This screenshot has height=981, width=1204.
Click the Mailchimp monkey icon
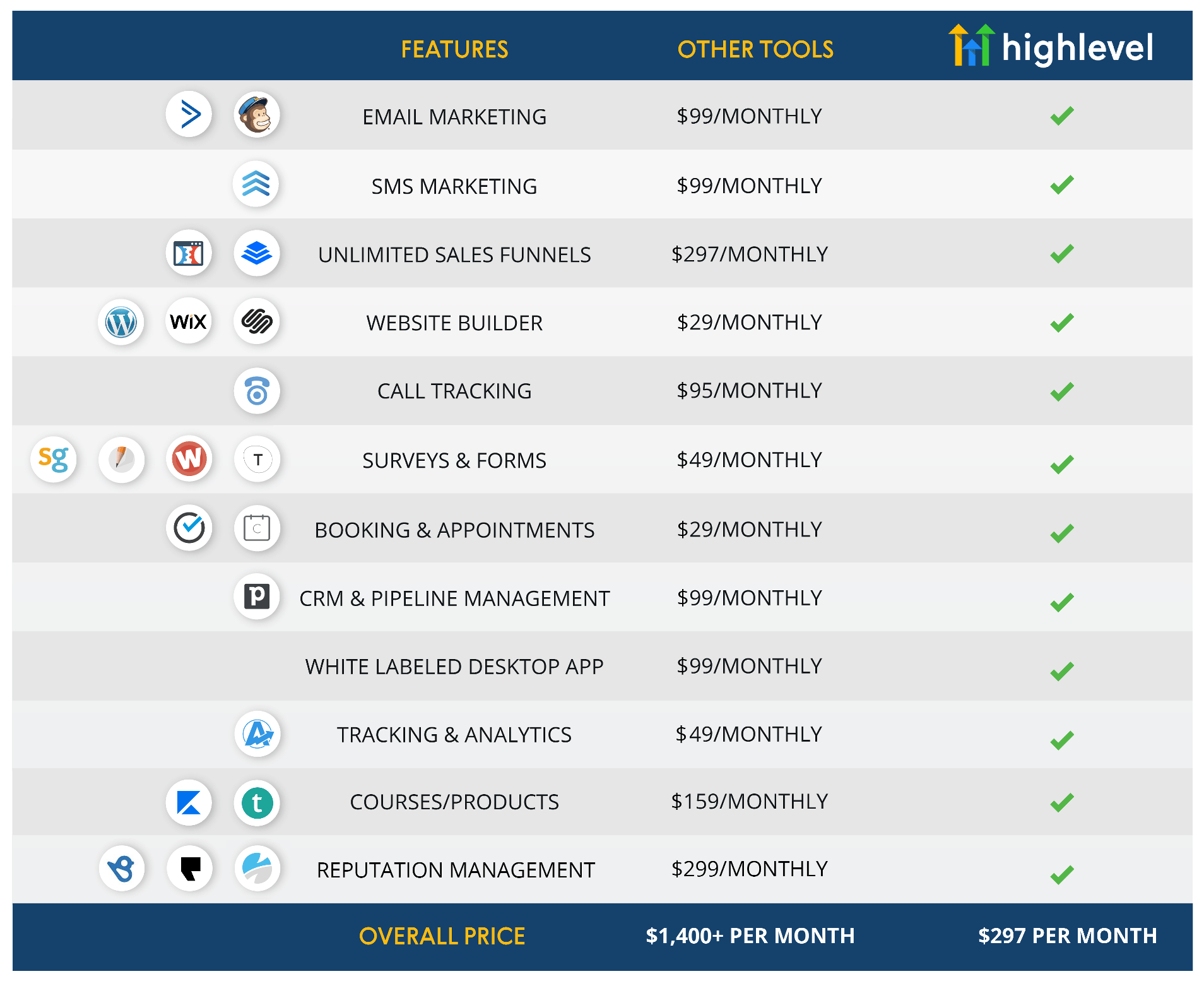coord(257,115)
